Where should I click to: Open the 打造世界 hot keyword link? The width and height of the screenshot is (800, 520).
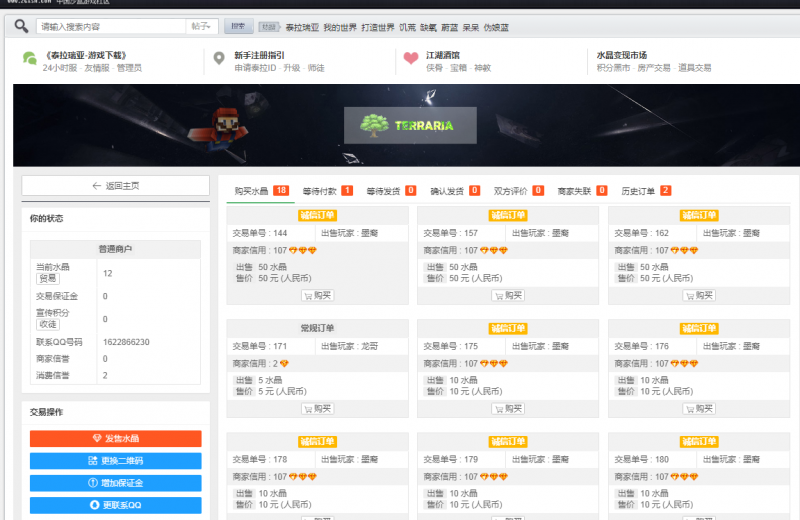point(378,28)
